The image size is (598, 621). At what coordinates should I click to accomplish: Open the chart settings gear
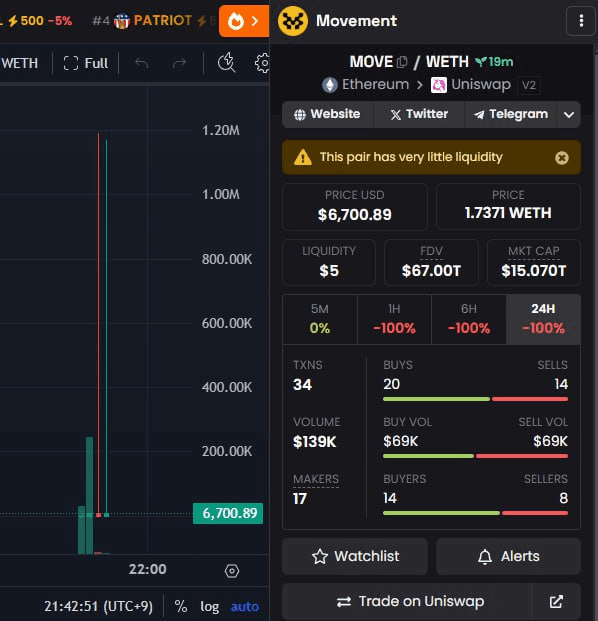[x=262, y=63]
